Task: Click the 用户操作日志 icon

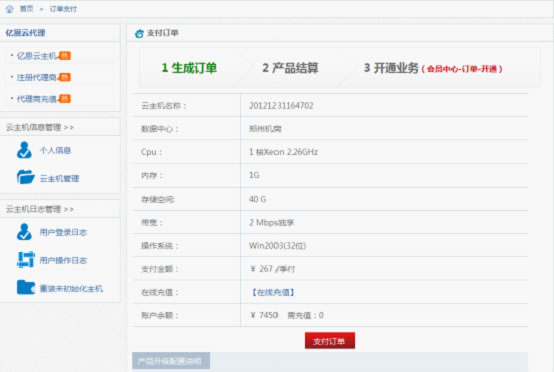Action: click(x=25, y=260)
